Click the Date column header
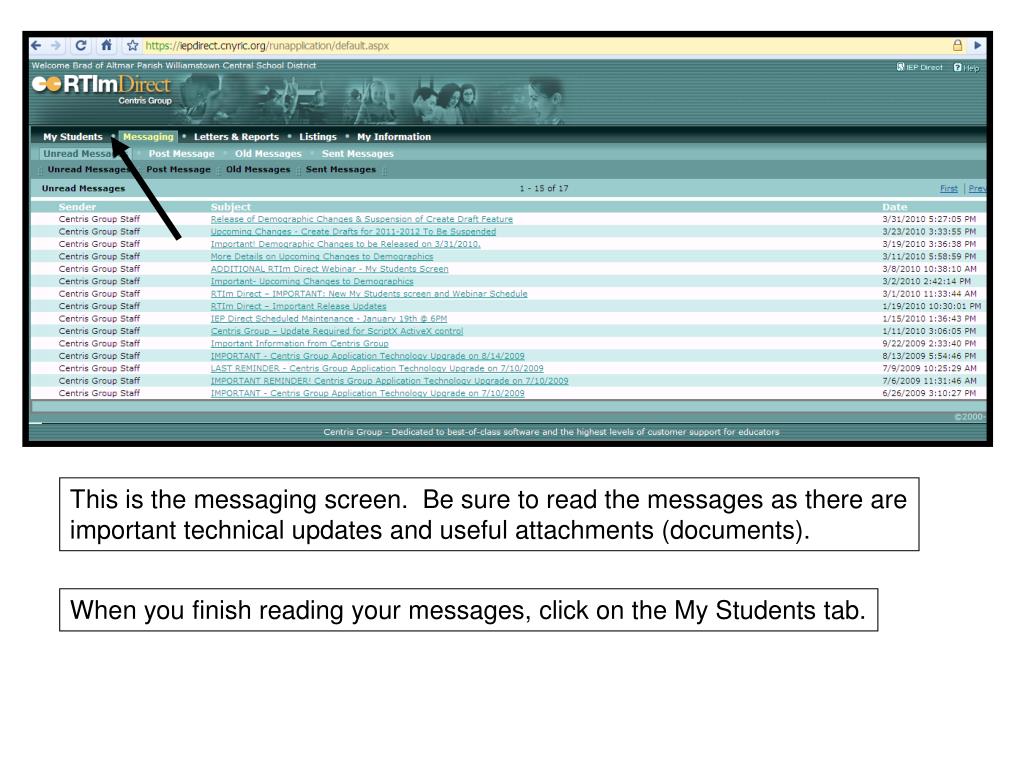This screenshot has height=768, width=1024. tap(895, 206)
